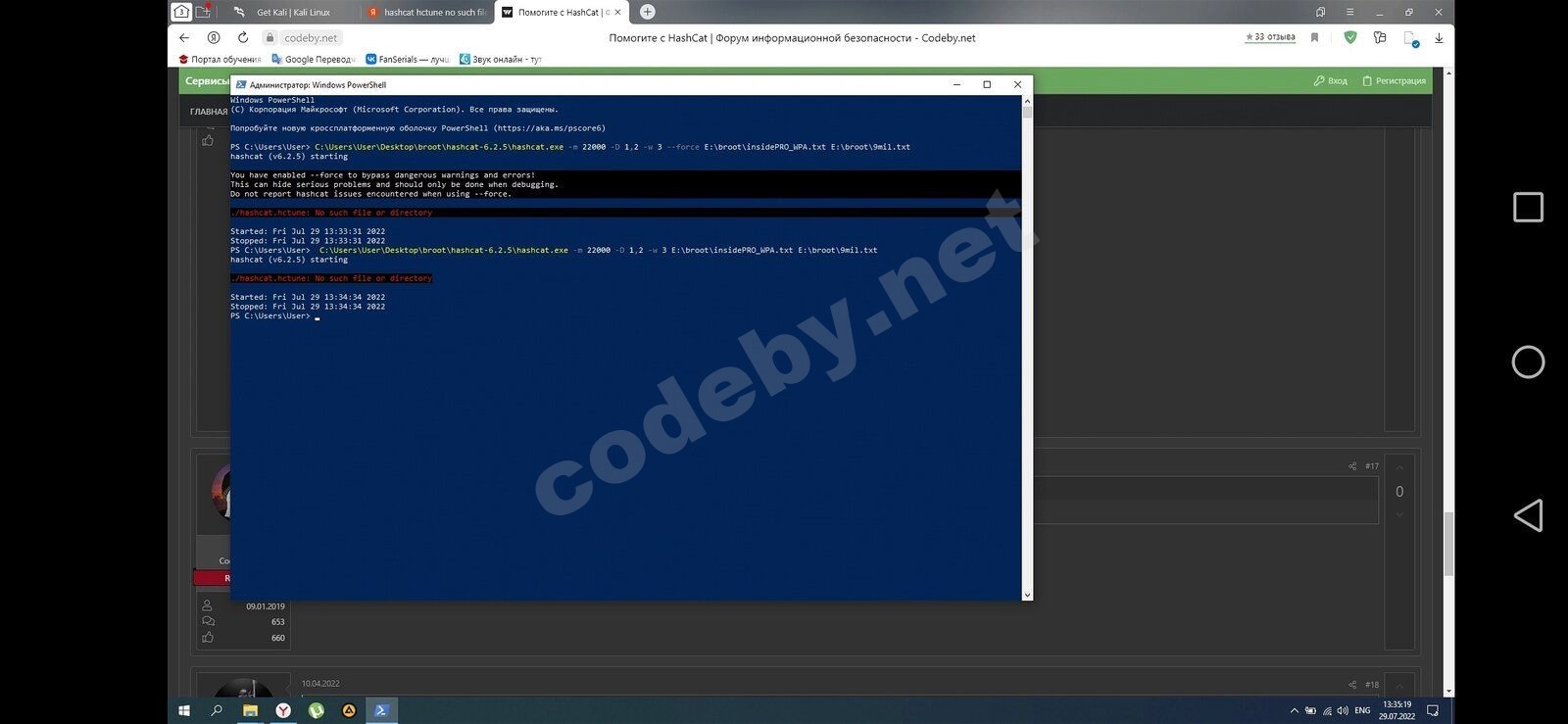Open the downloads arrow icon
The width and height of the screenshot is (1568, 724).
[1439, 38]
